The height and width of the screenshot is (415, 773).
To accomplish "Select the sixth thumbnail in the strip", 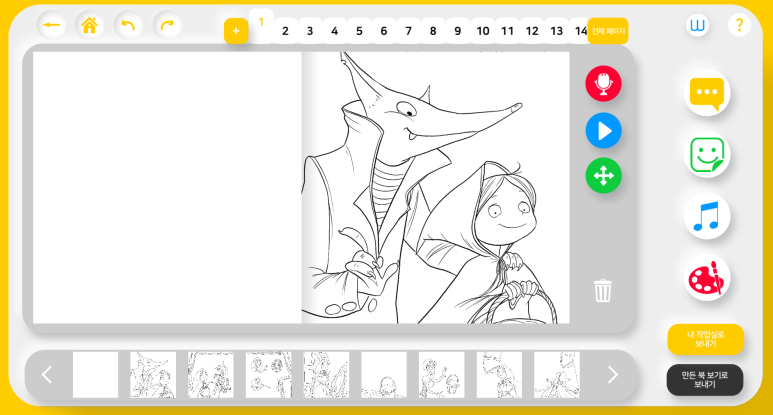I will click(384, 375).
